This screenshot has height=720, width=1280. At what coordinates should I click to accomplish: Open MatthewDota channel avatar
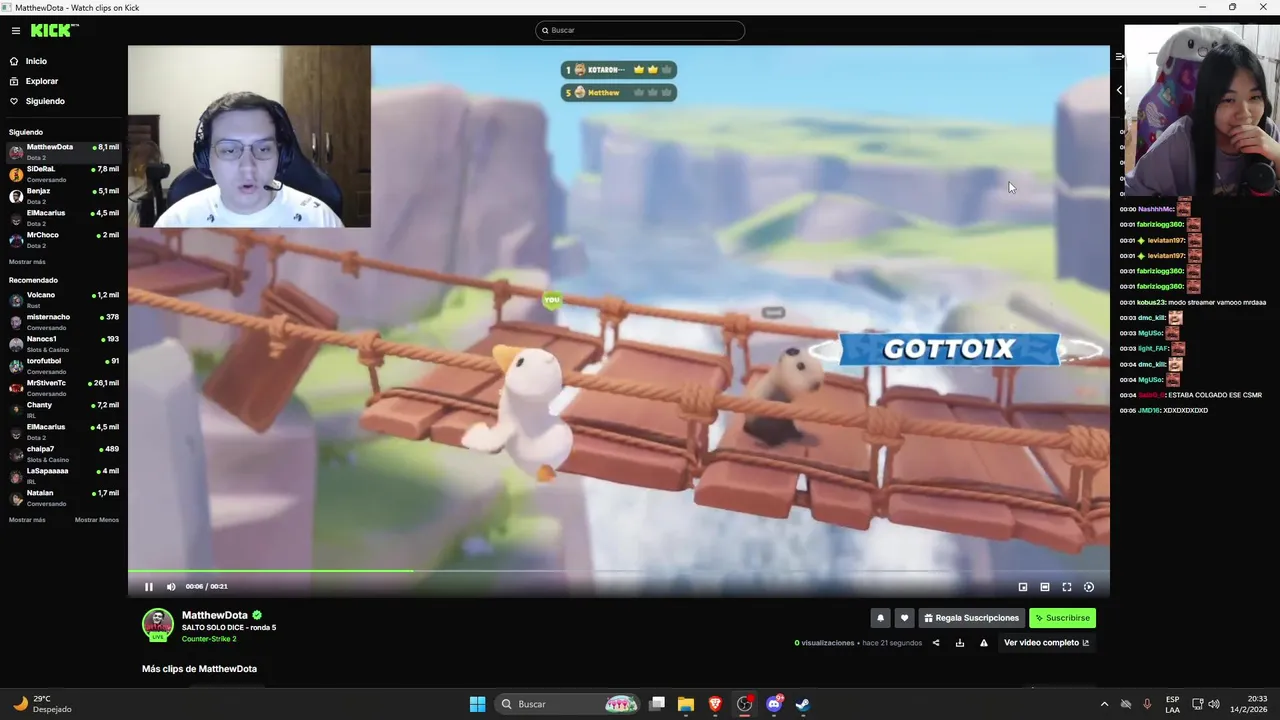[x=158, y=624]
